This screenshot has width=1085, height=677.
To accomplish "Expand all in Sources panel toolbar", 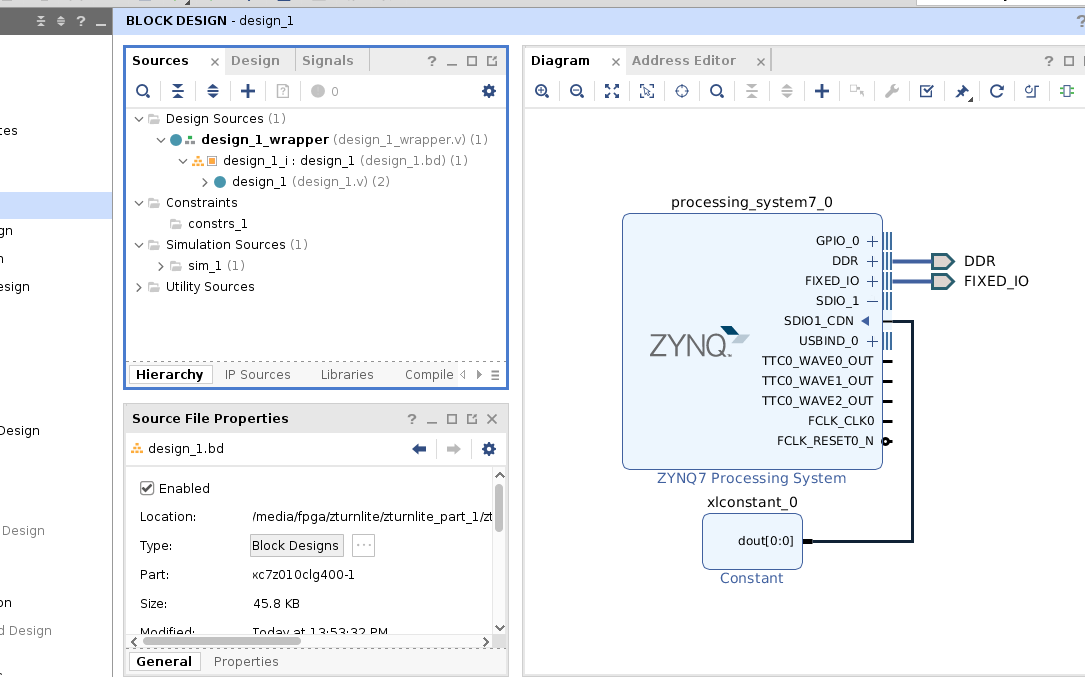I will point(213,91).
